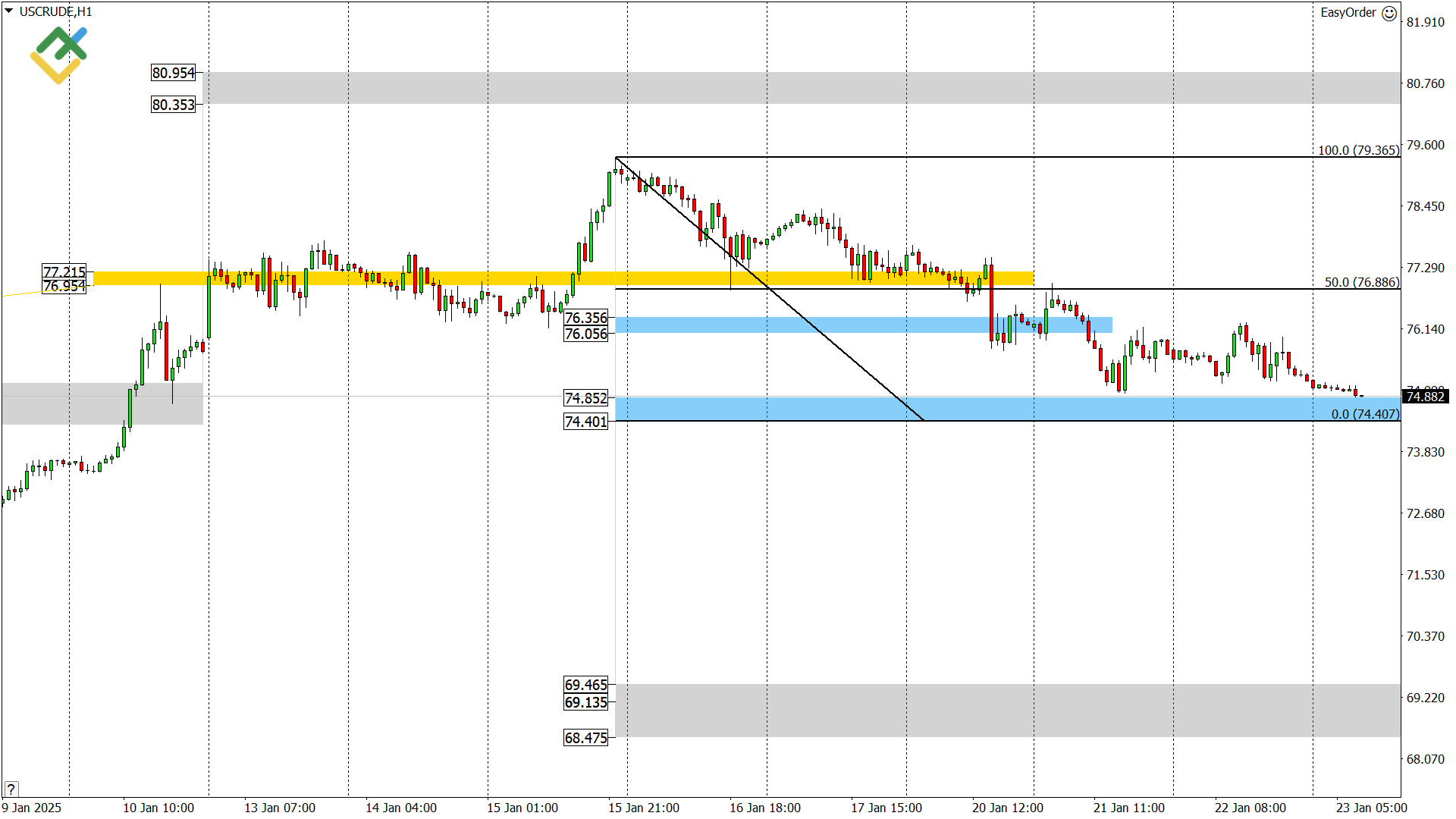Click the green and yellow logo icon
Viewport: 1456px width, 819px height.
[x=58, y=55]
